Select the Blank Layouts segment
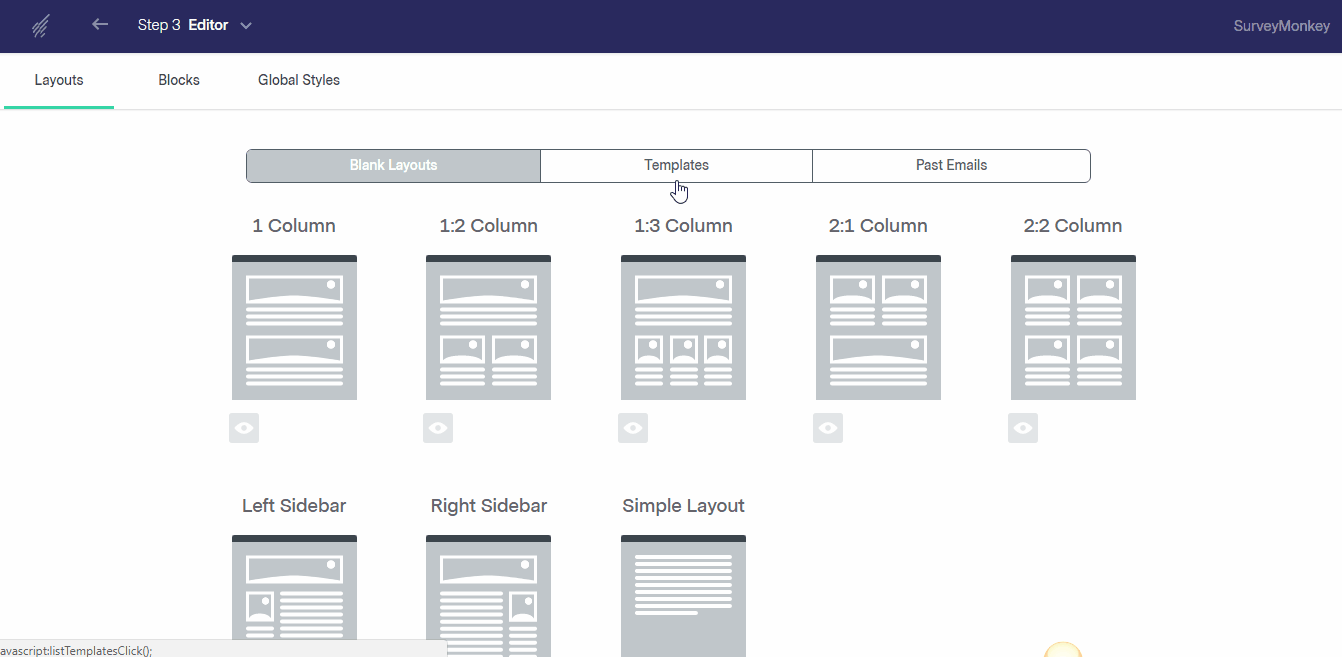Screen dimensions: 1342x657 394,166
